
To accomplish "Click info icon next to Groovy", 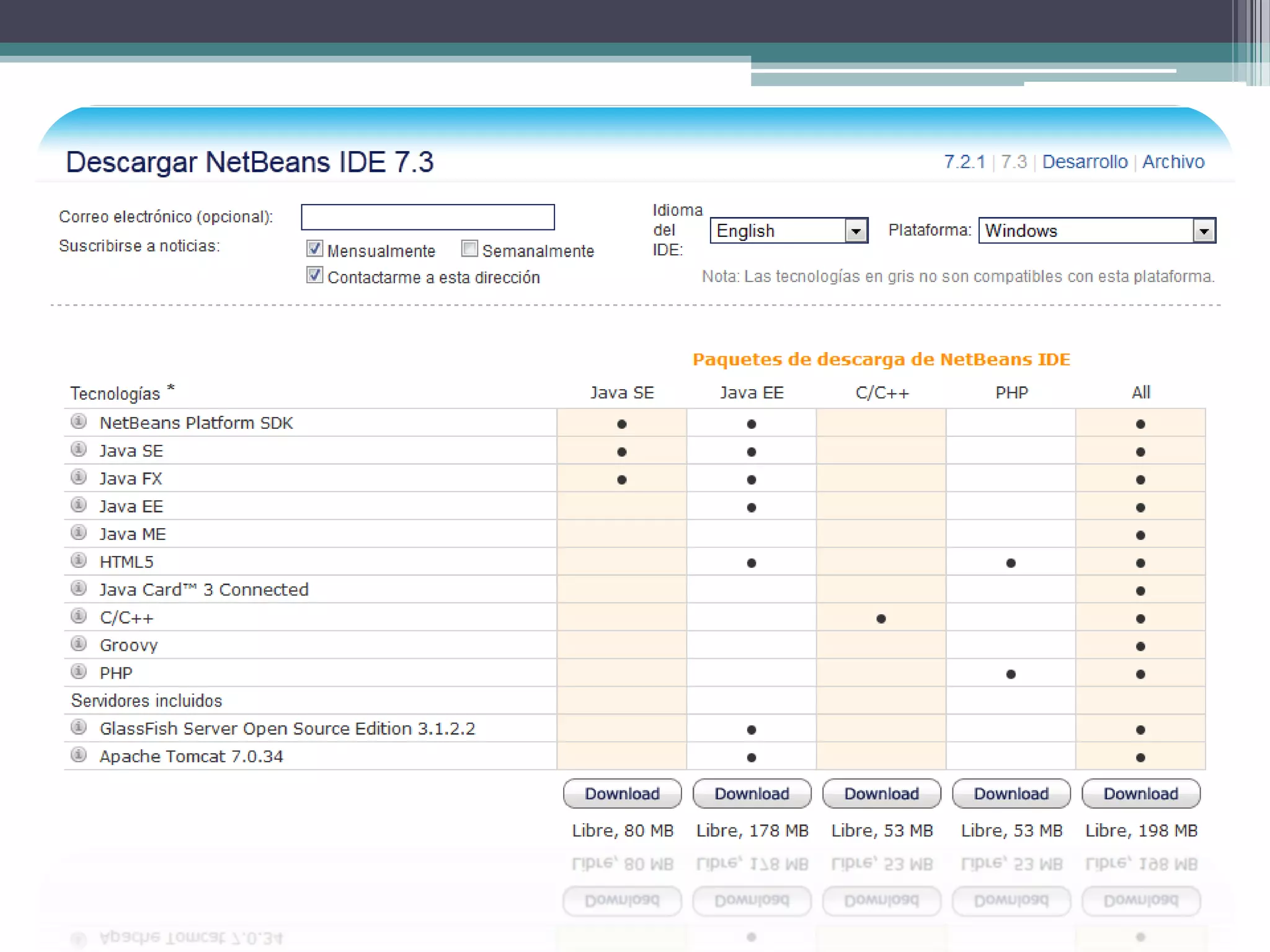I will coord(79,644).
